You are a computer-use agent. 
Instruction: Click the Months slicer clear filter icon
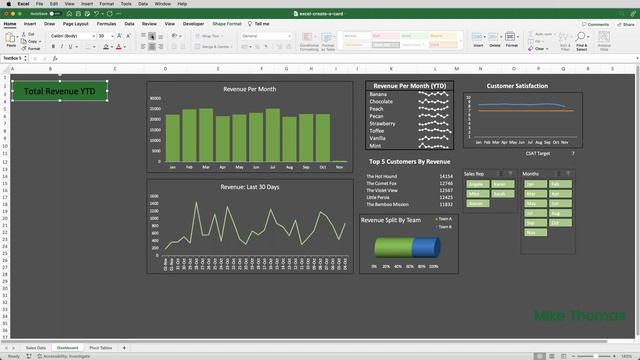point(568,173)
